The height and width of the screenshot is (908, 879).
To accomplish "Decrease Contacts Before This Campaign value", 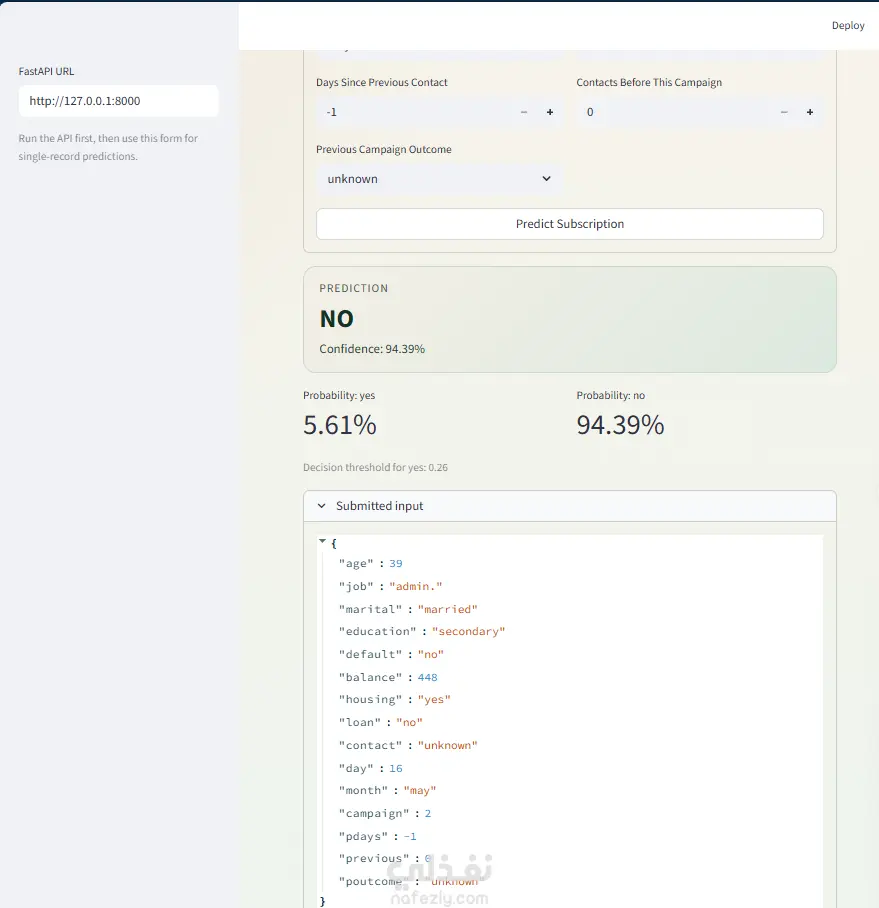I will [784, 112].
